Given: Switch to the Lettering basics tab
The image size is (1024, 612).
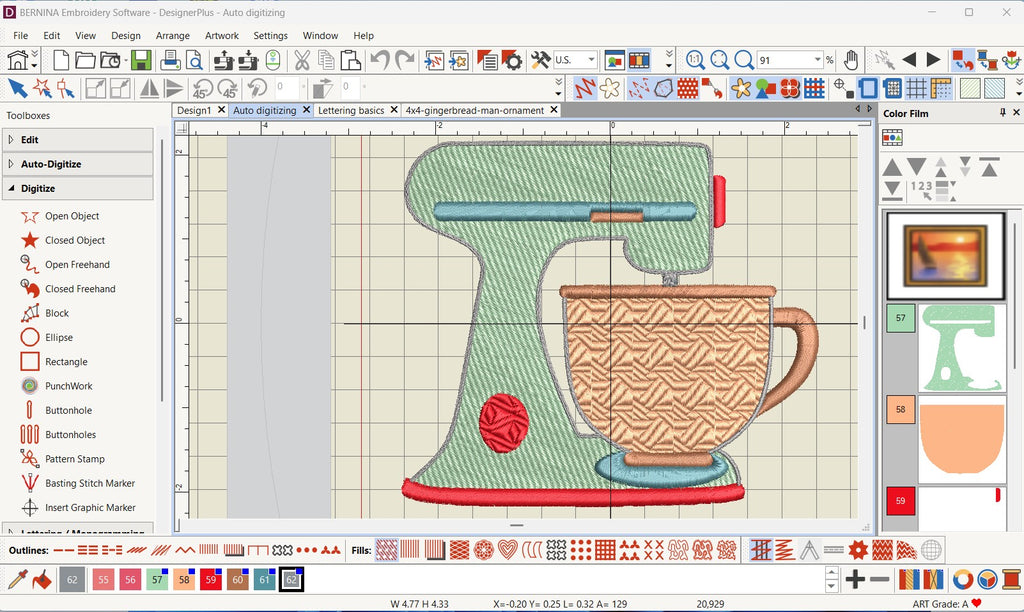Looking at the screenshot, I should point(351,110).
